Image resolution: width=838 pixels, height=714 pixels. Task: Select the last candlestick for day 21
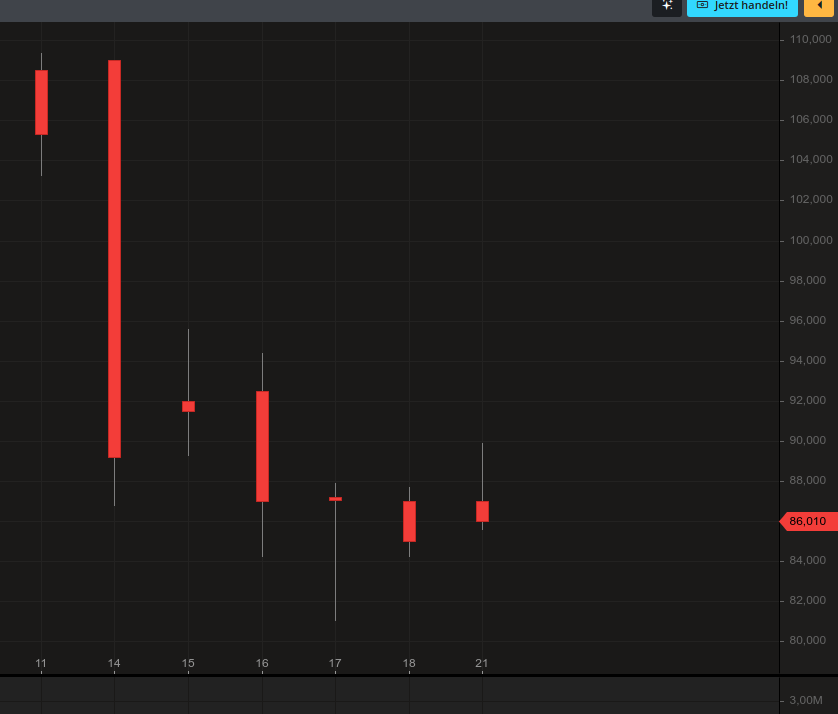tap(482, 511)
